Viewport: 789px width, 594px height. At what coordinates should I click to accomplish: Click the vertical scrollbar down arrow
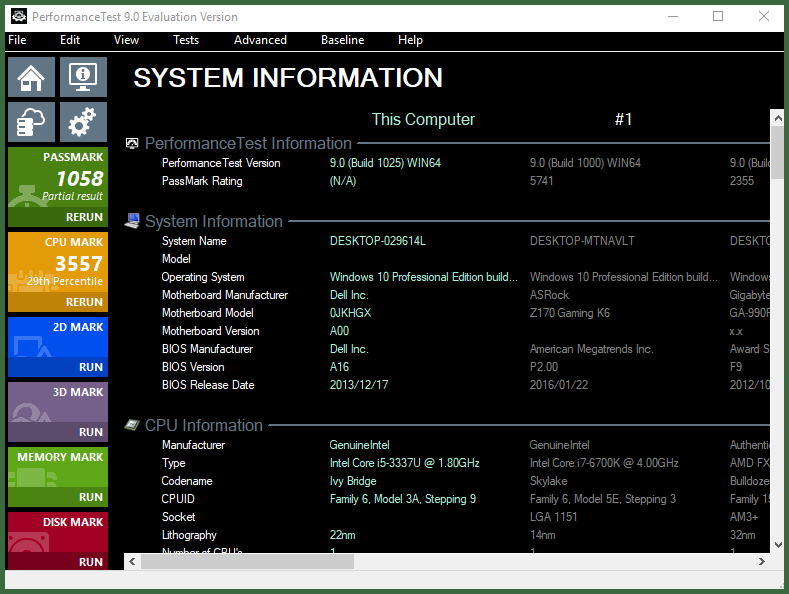(778, 545)
